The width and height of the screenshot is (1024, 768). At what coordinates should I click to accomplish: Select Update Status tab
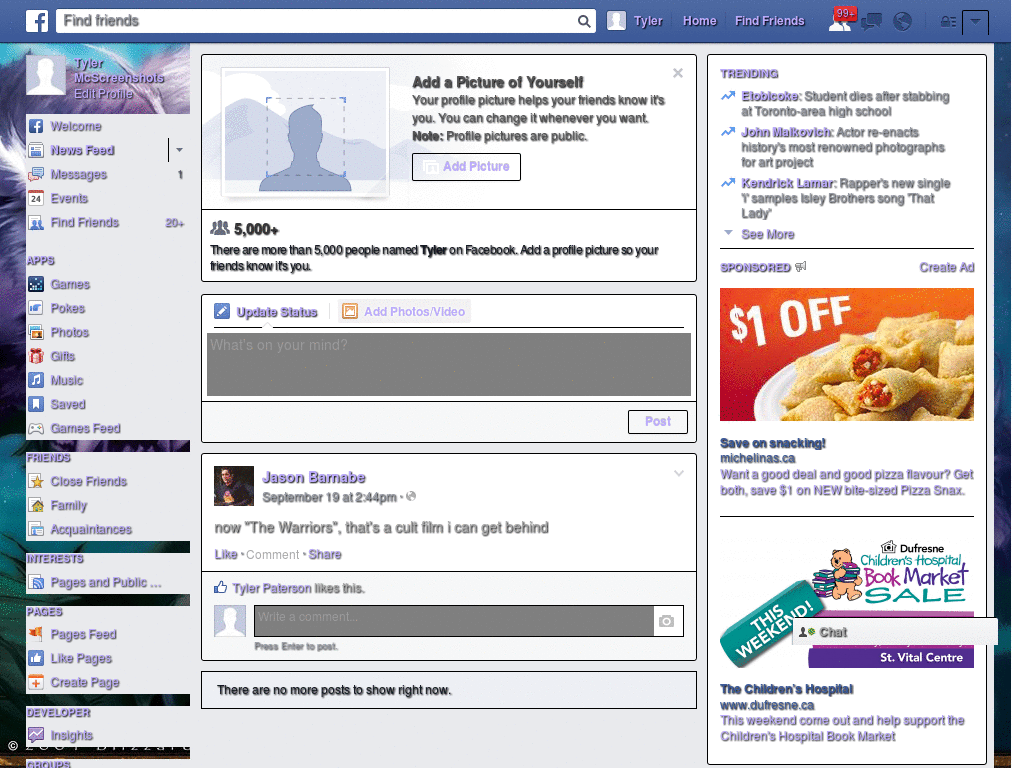(266, 312)
